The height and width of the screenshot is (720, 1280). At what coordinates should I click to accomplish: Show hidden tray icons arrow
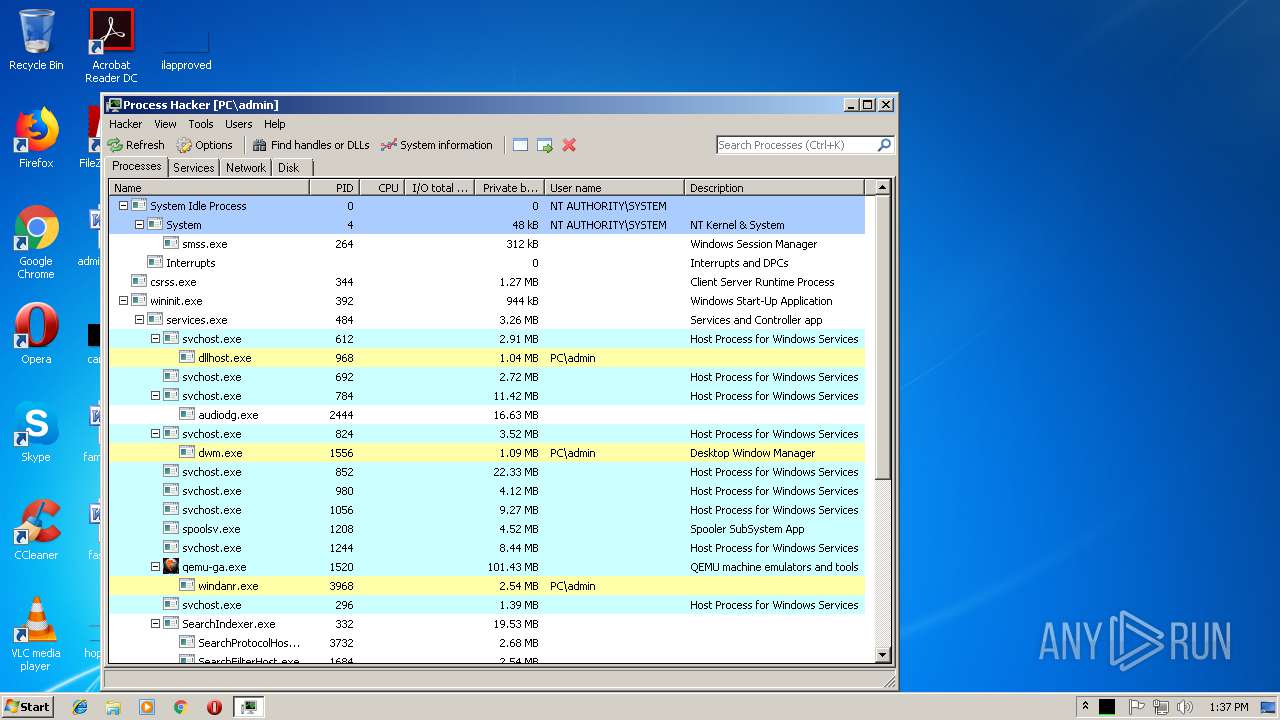(1085, 707)
